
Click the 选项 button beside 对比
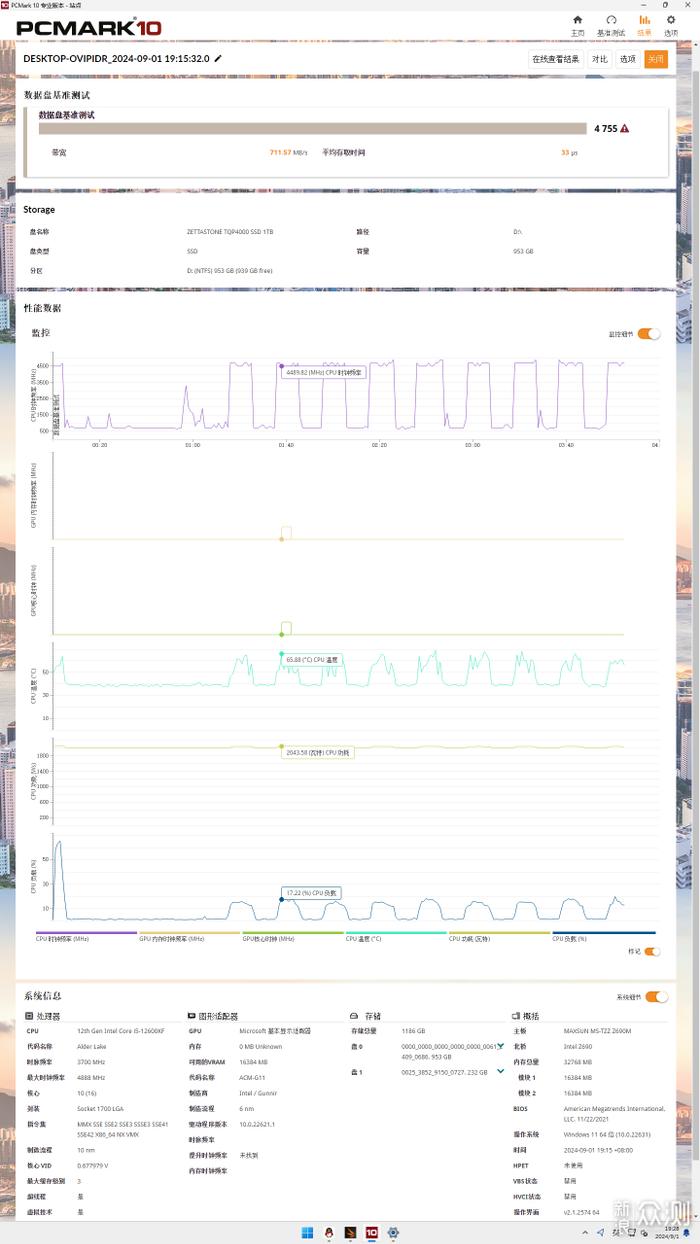tap(627, 59)
